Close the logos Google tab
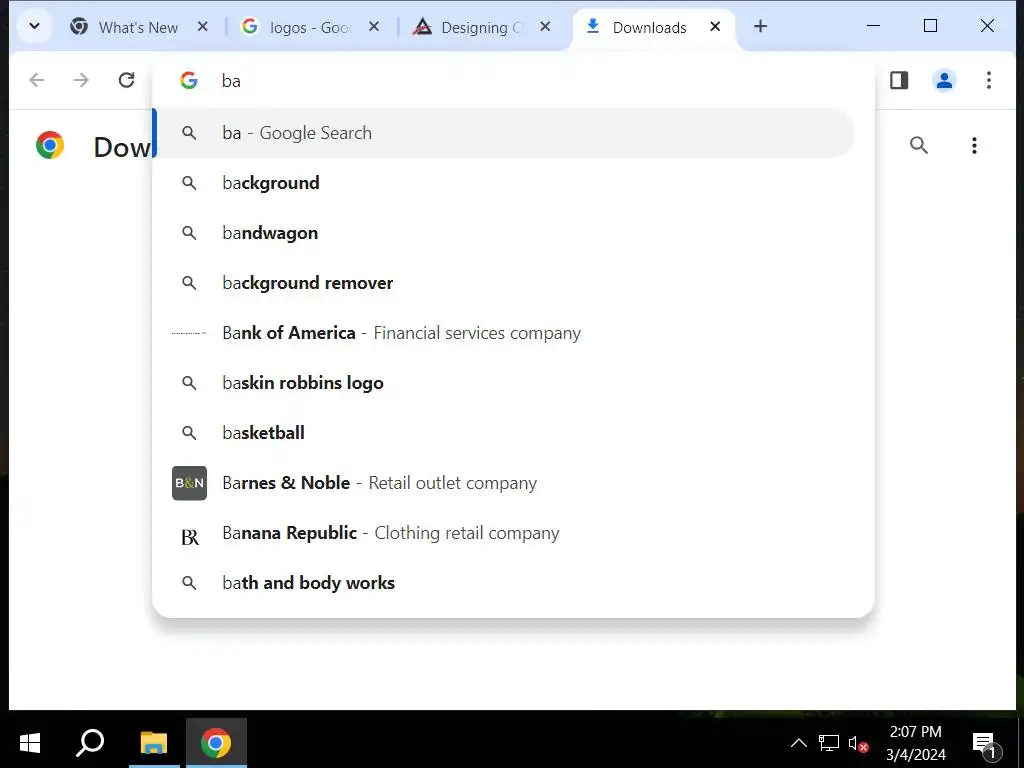Image resolution: width=1024 pixels, height=768 pixels. tap(374, 27)
